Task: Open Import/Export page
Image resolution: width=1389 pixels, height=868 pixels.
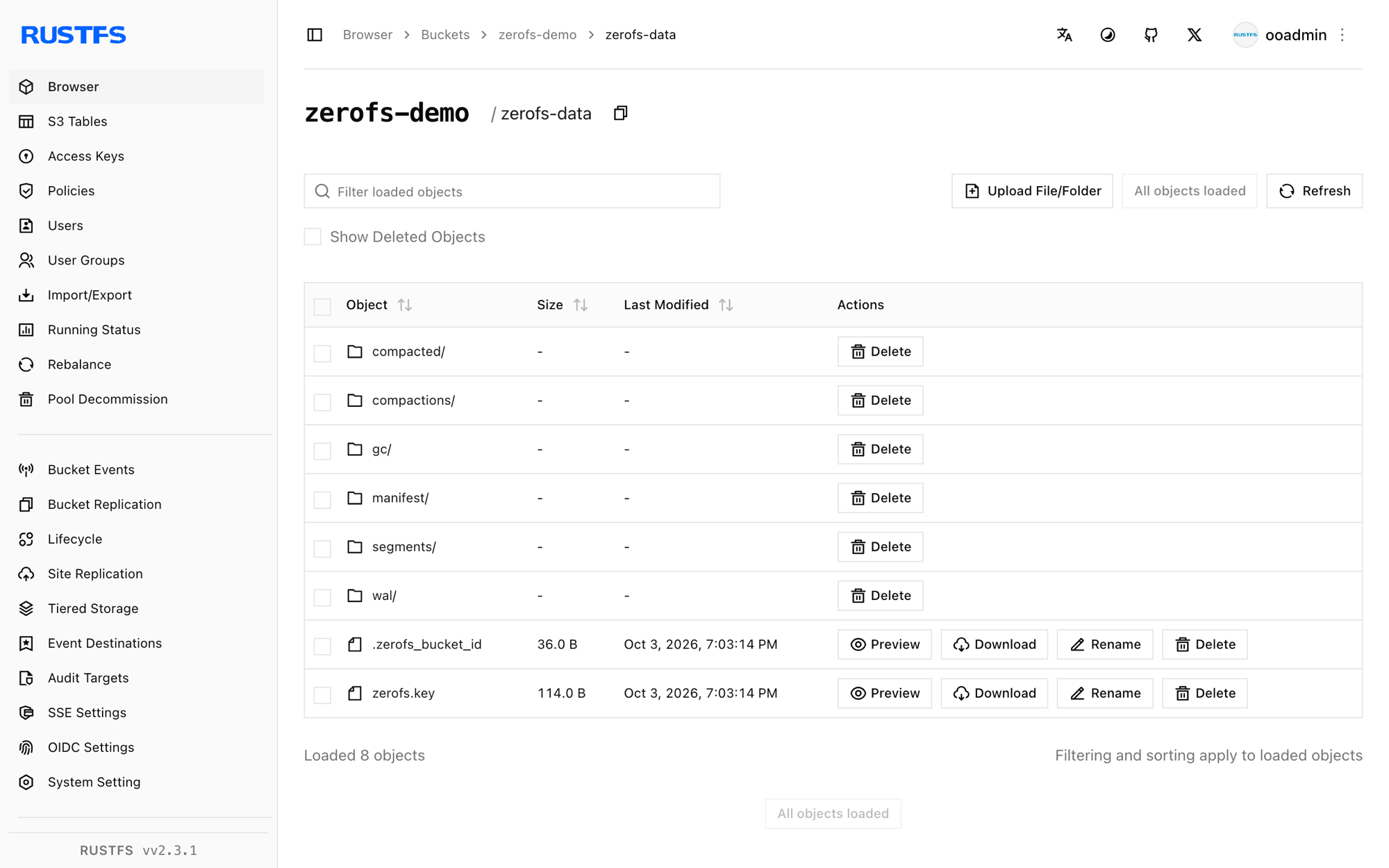Action: coord(136,295)
